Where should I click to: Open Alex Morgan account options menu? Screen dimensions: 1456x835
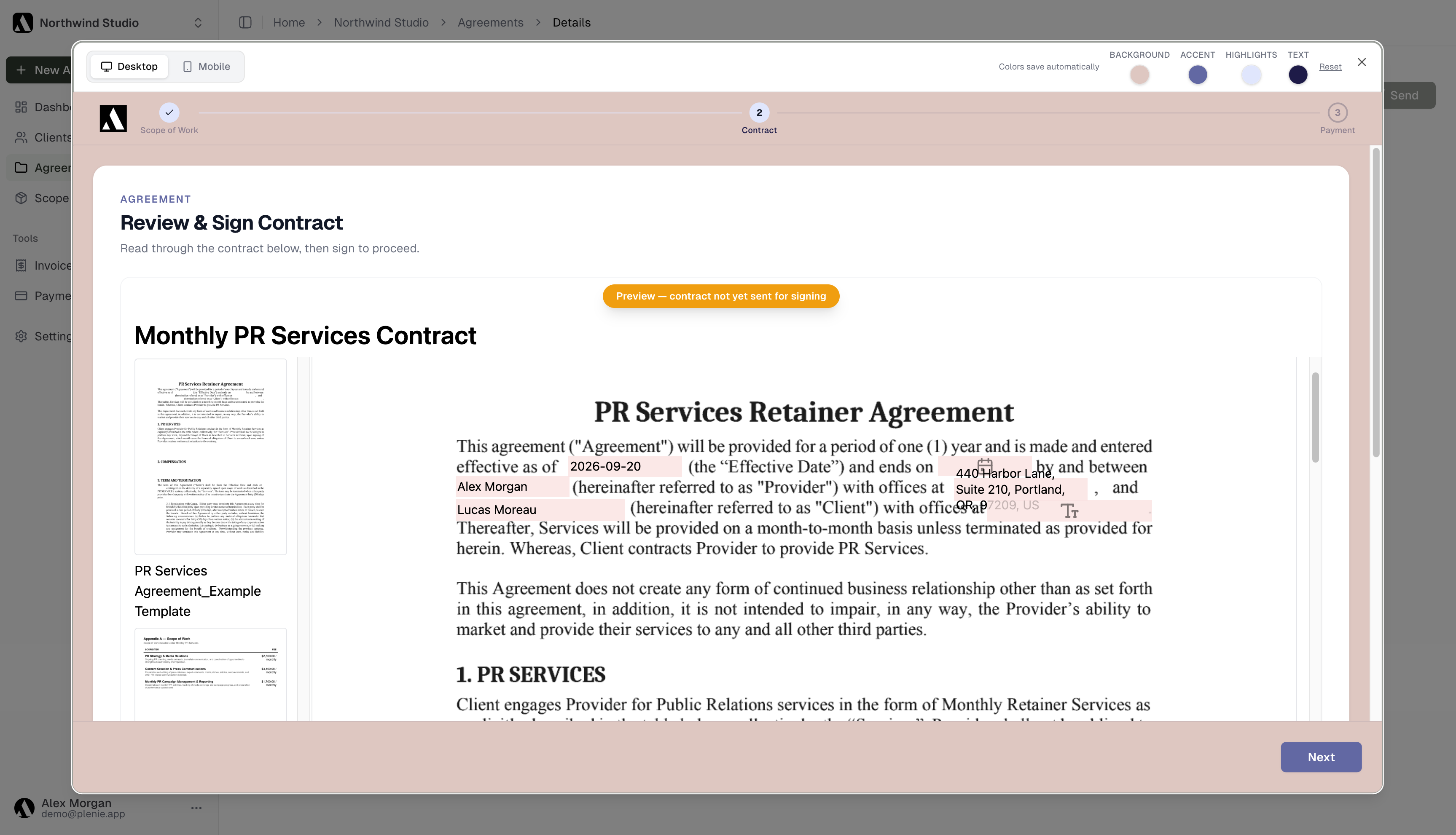tap(196, 808)
